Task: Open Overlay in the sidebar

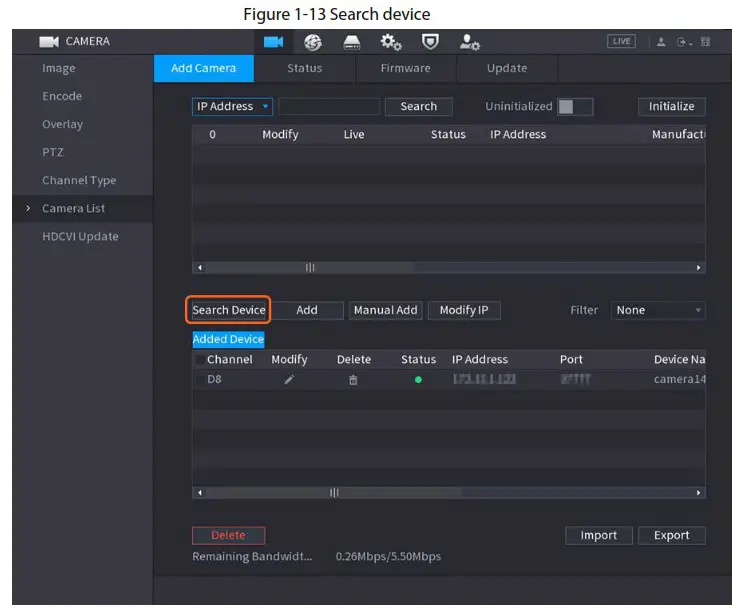Action: coord(62,124)
